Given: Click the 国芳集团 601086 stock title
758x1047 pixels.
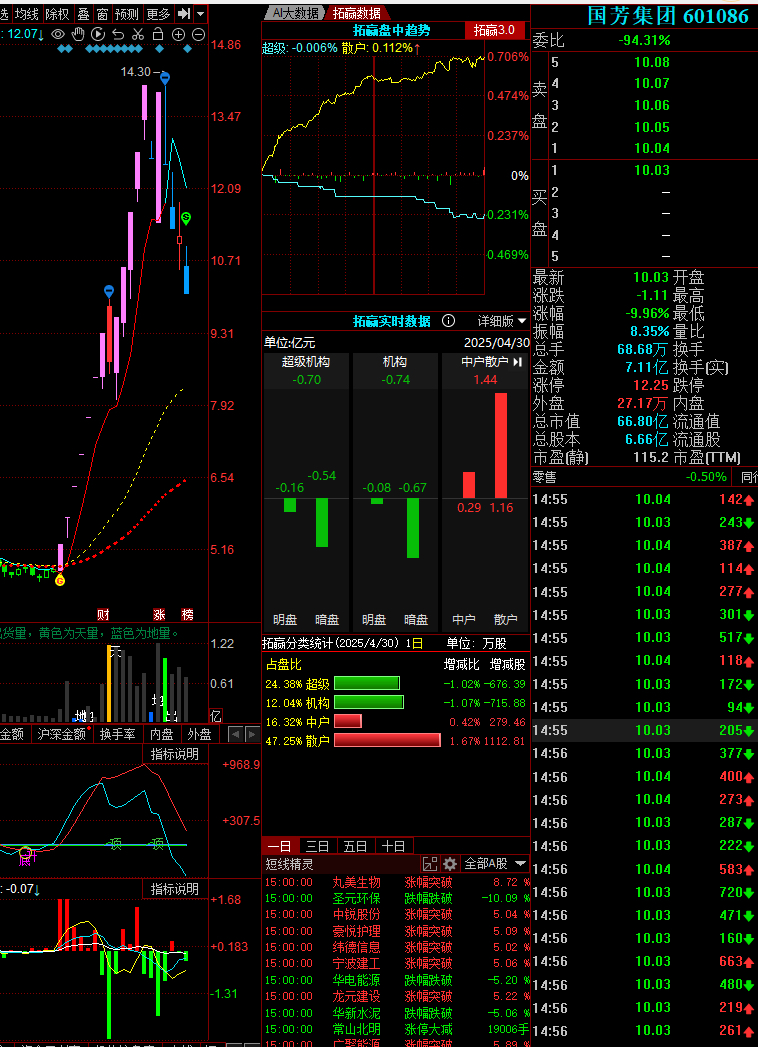Looking at the screenshot, I should pos(668,15).
